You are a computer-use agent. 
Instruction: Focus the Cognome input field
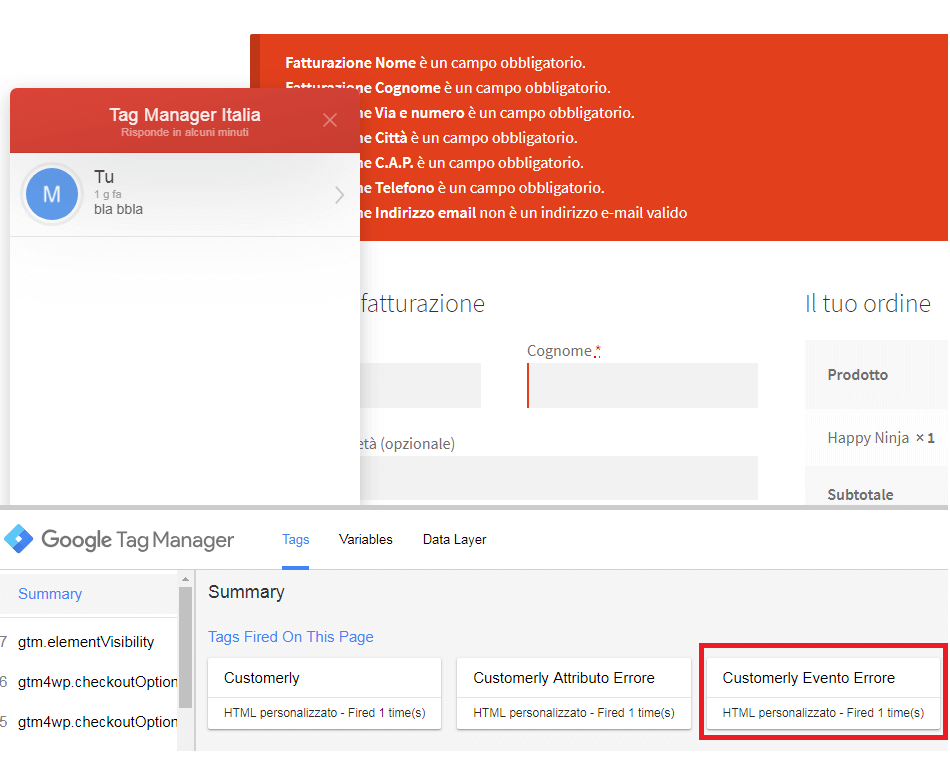[x=642, y=385]
